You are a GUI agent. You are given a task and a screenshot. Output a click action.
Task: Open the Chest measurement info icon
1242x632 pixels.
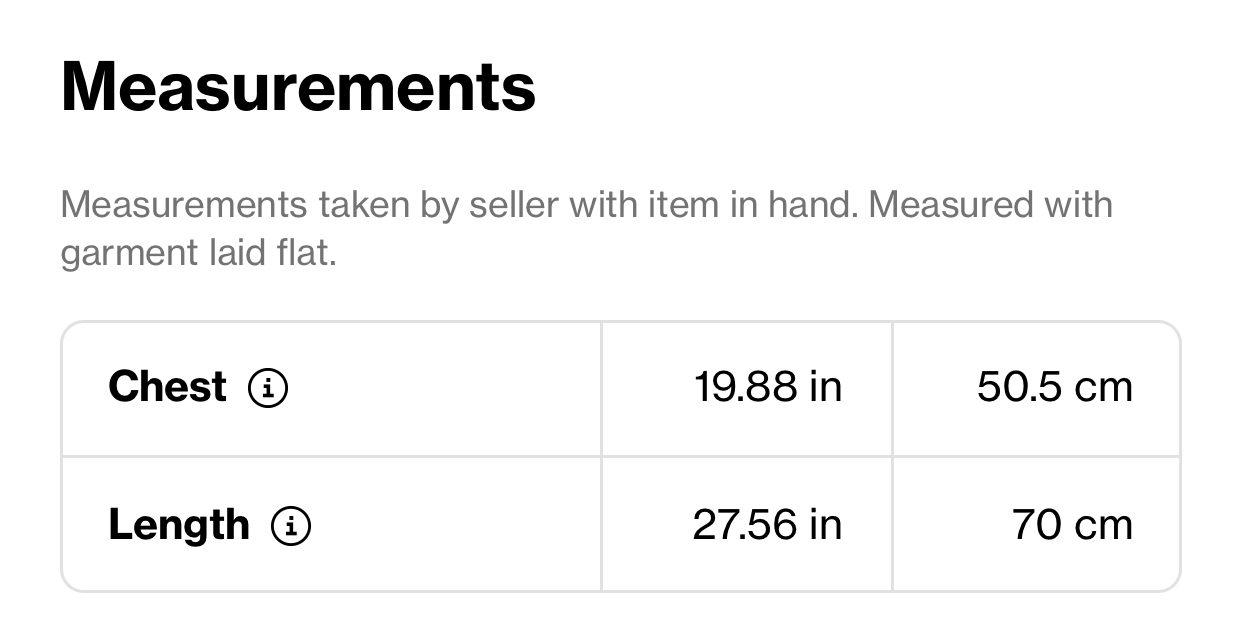268,388
